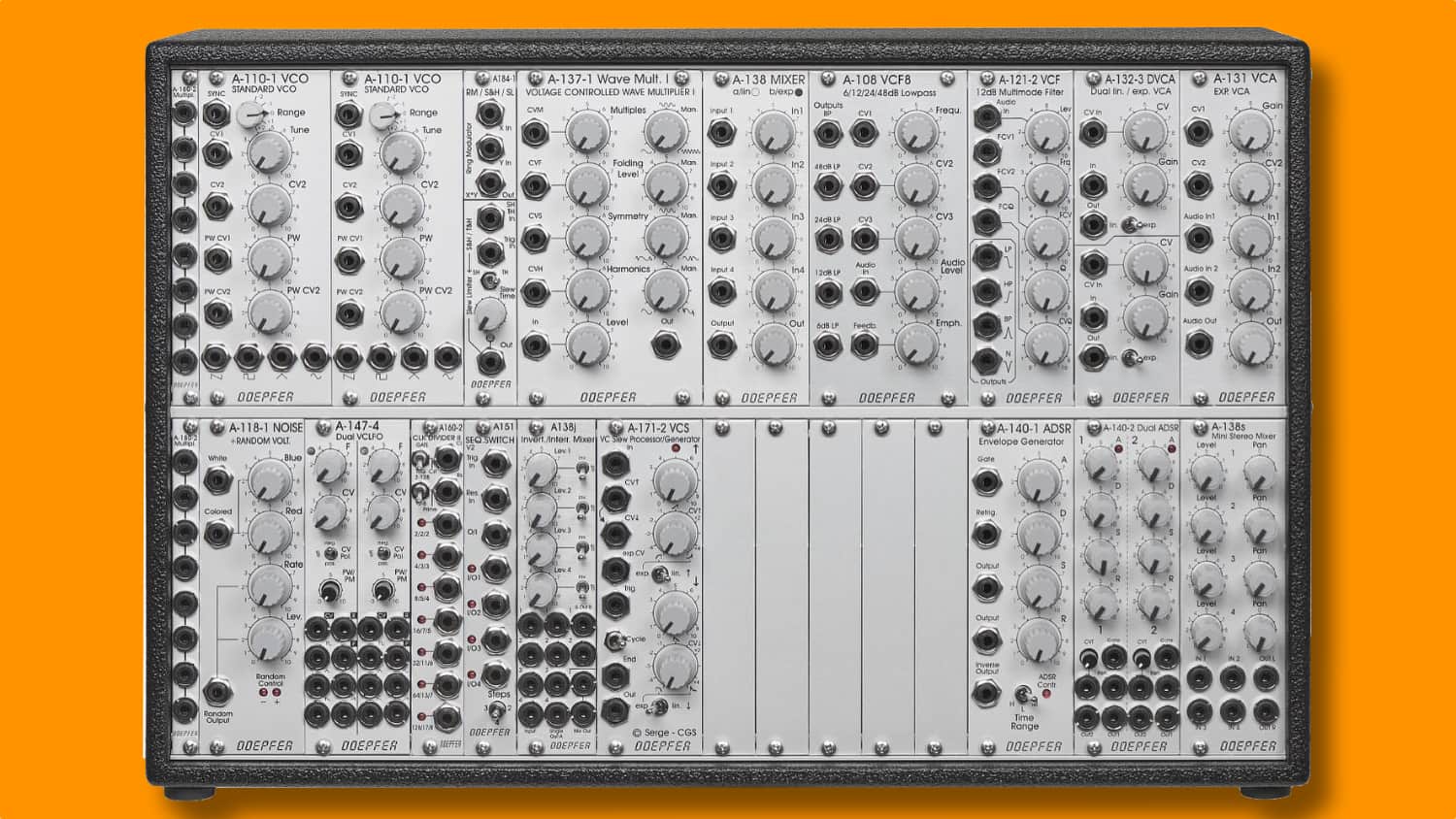Viewport: 1456px width, 819px height.
Task: Click the N (notch) output jack on A-121-2 VCF
Action: (x=987, y=361)
